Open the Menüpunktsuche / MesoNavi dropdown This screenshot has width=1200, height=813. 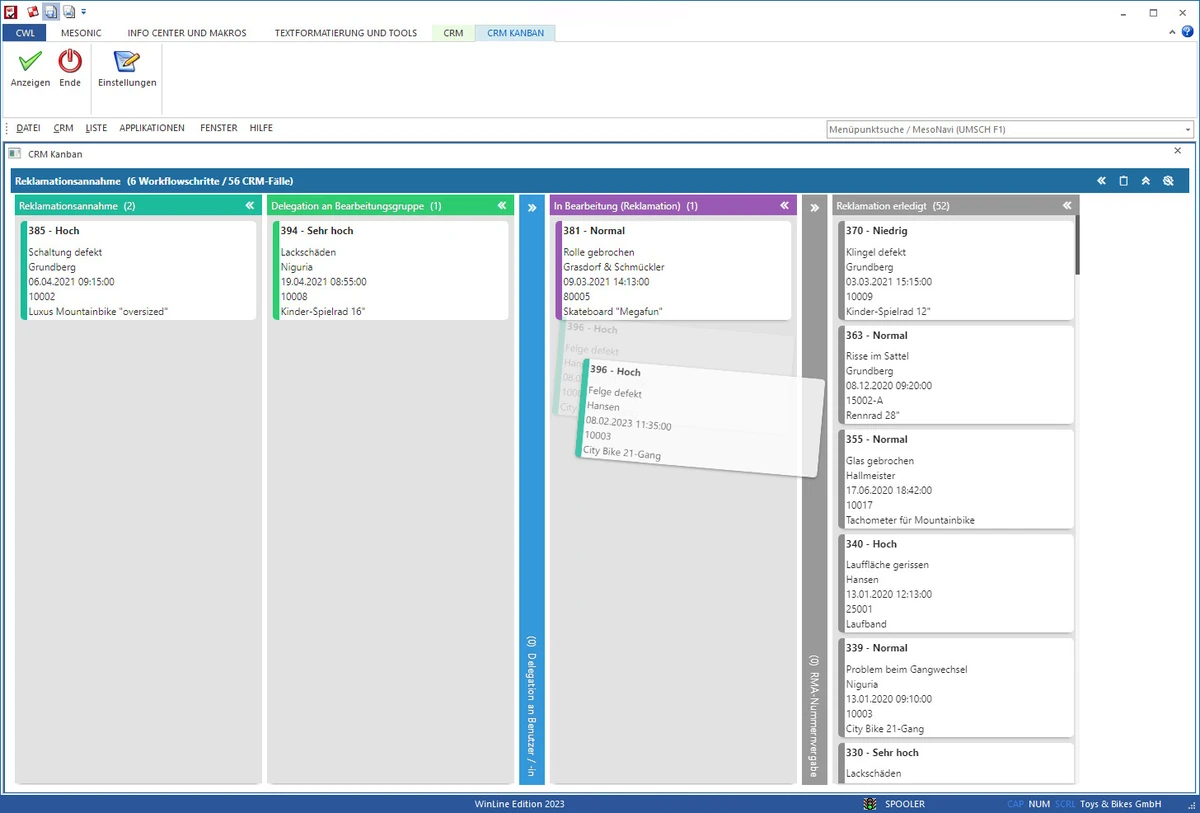1188,130
